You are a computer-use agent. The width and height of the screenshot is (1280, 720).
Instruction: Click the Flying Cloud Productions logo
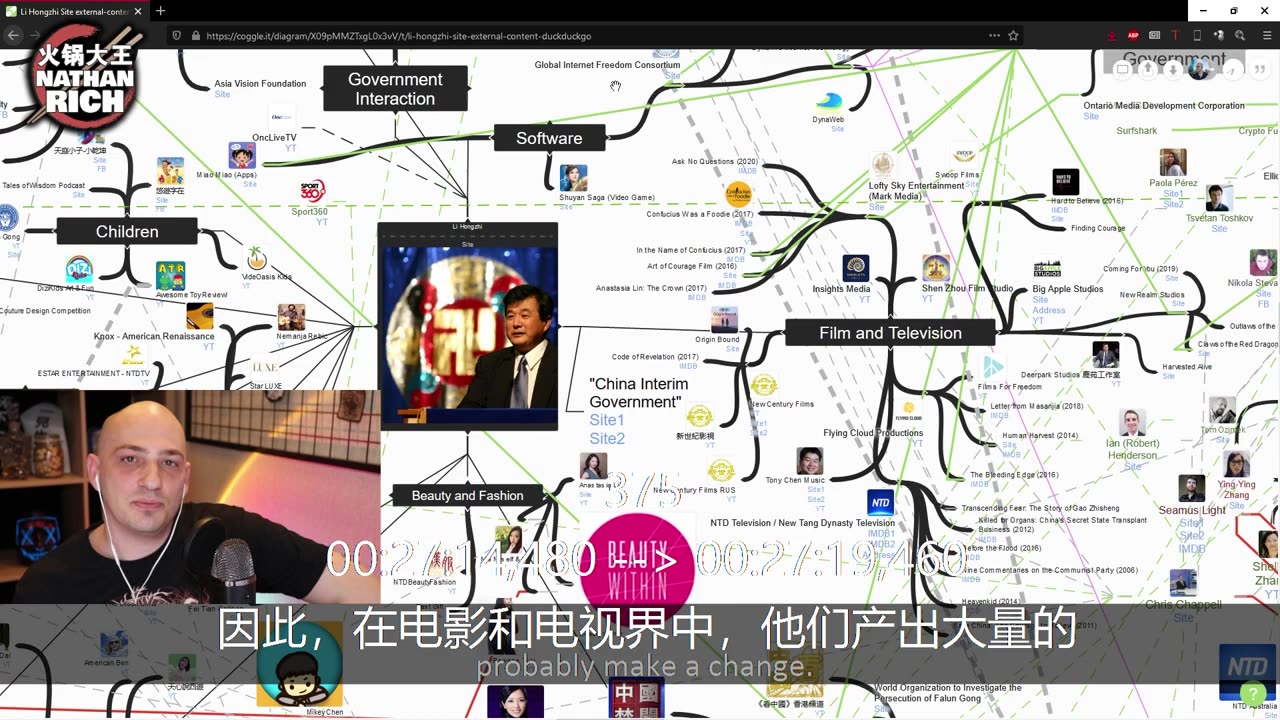tap(910, 411)
